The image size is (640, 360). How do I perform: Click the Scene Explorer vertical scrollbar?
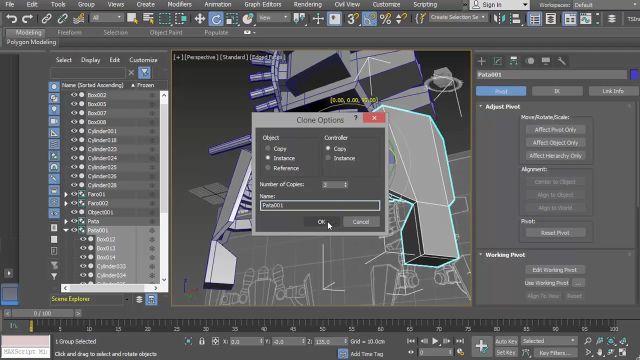164,187
